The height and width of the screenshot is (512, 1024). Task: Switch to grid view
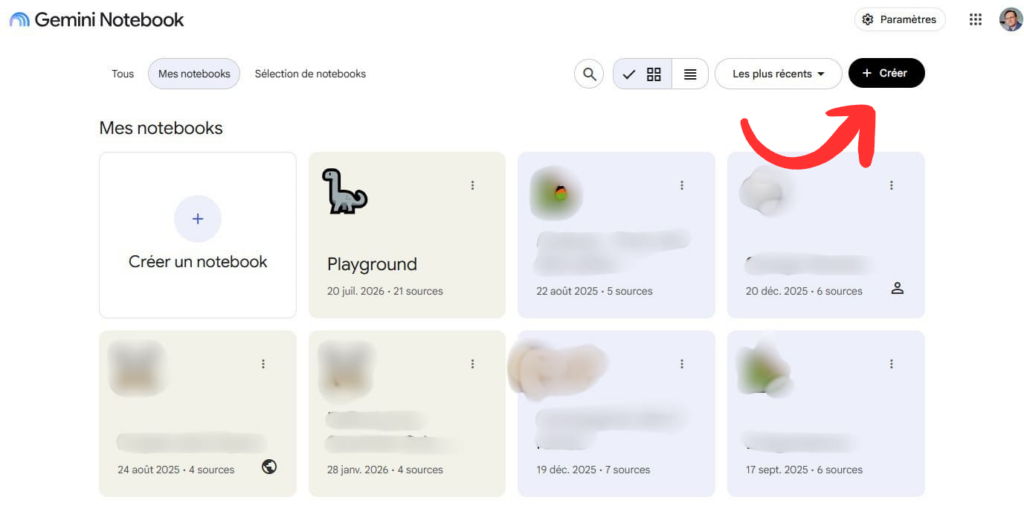[642, 74]
